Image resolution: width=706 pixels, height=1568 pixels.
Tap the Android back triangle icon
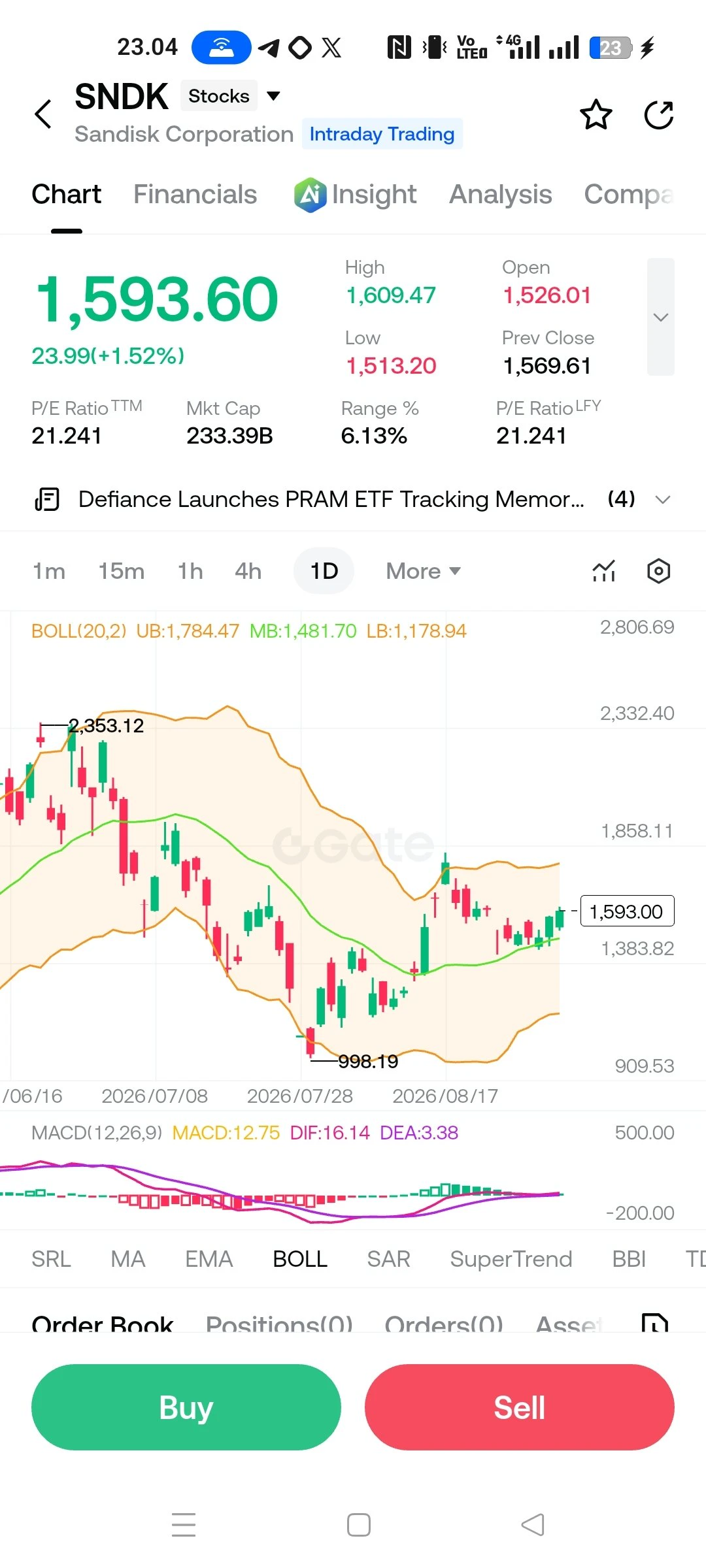click(533, 1524)
